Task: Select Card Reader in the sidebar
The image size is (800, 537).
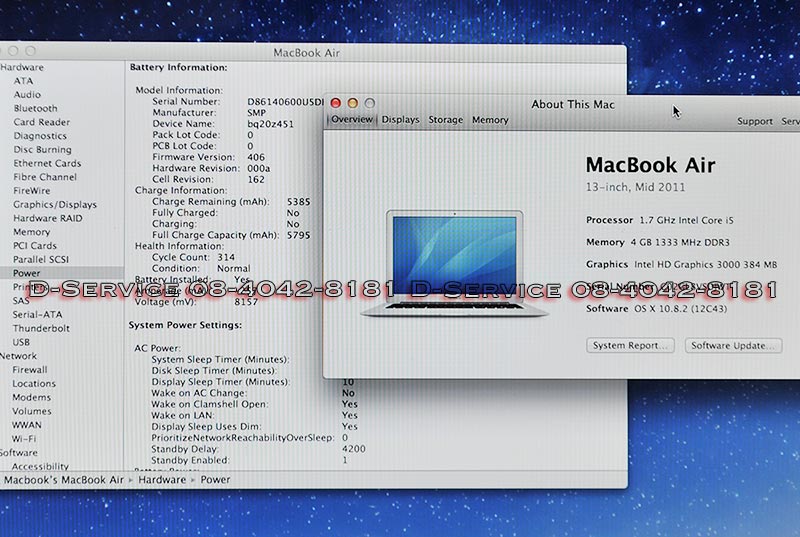Action: tap(41, 122)
